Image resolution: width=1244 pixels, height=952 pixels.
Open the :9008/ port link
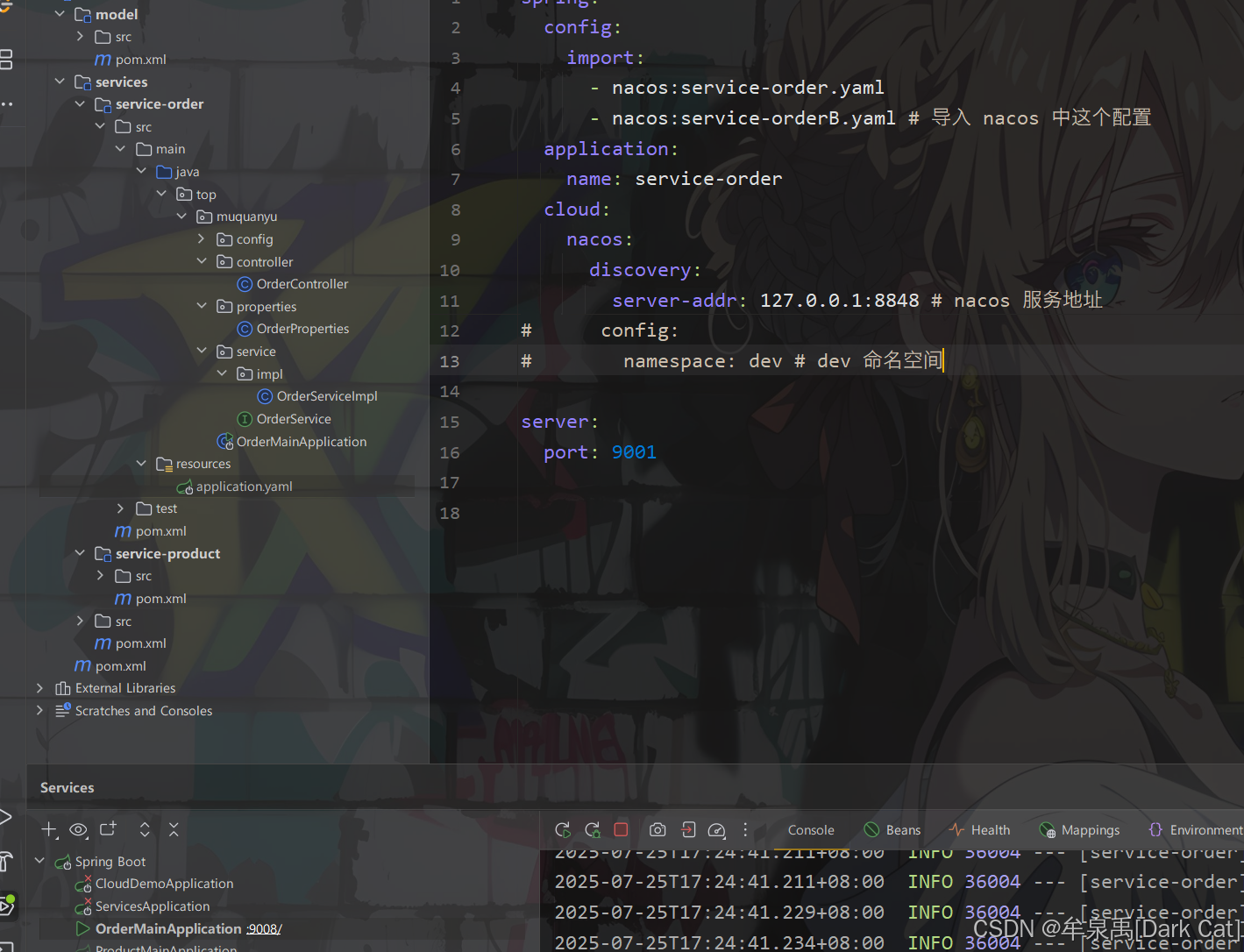point(264,929)
